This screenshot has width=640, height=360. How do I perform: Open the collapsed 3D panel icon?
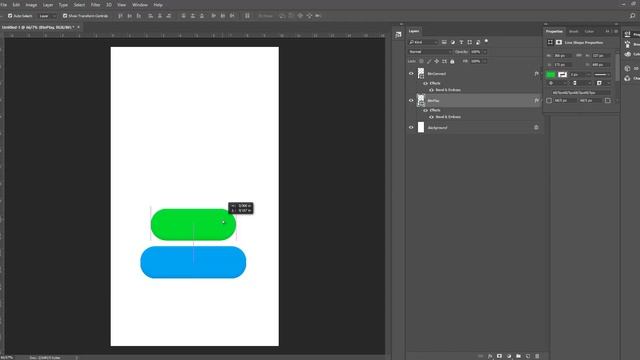627,68
